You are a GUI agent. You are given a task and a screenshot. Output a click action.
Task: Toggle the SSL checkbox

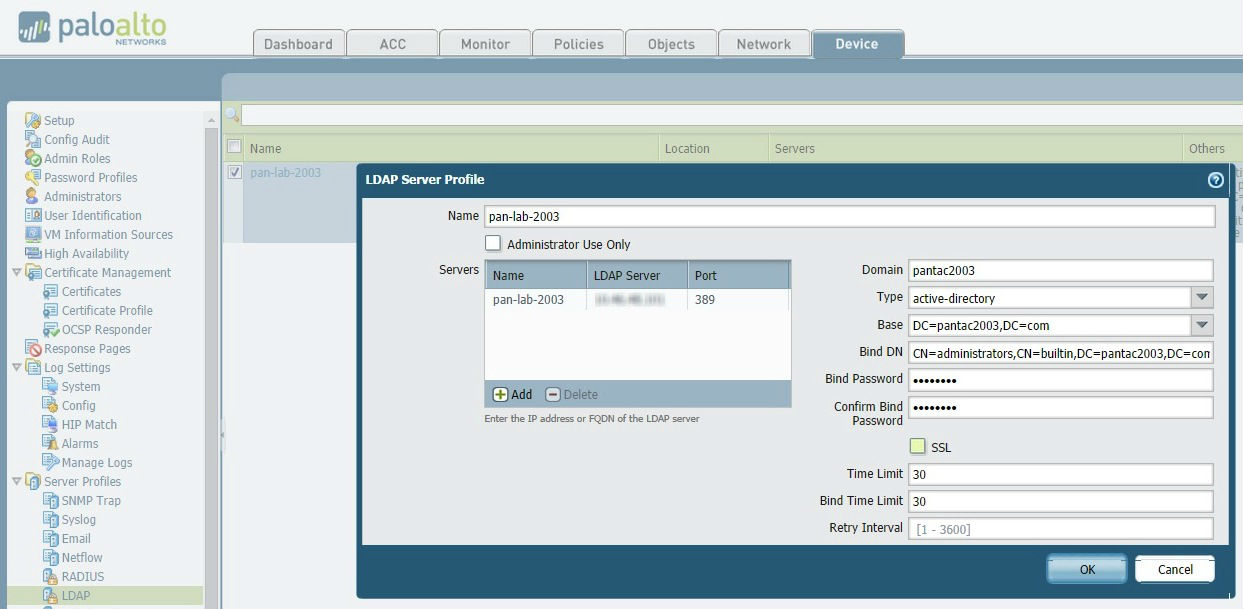[917, 447]
